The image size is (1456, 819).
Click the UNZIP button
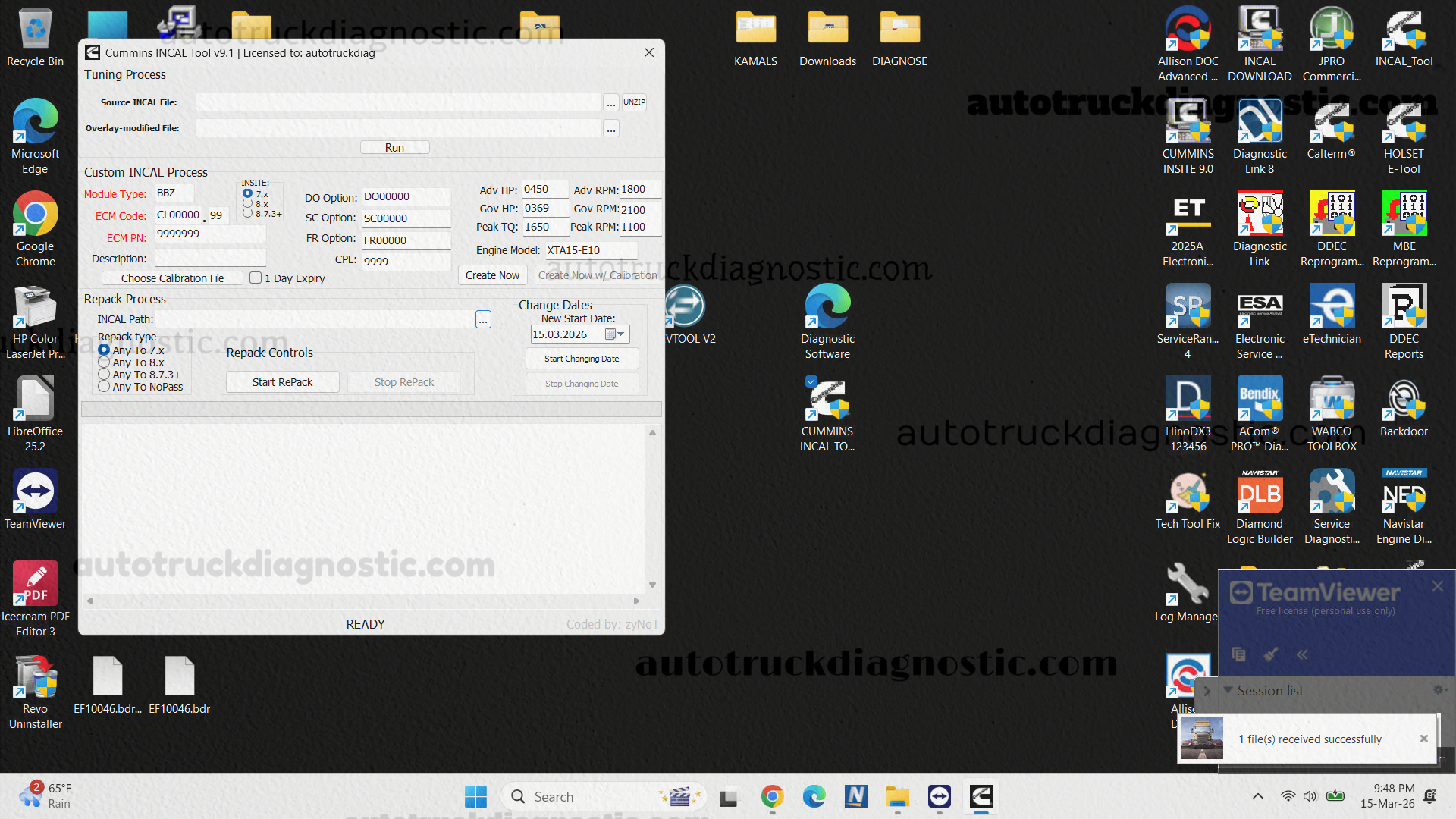click(634, 102)
